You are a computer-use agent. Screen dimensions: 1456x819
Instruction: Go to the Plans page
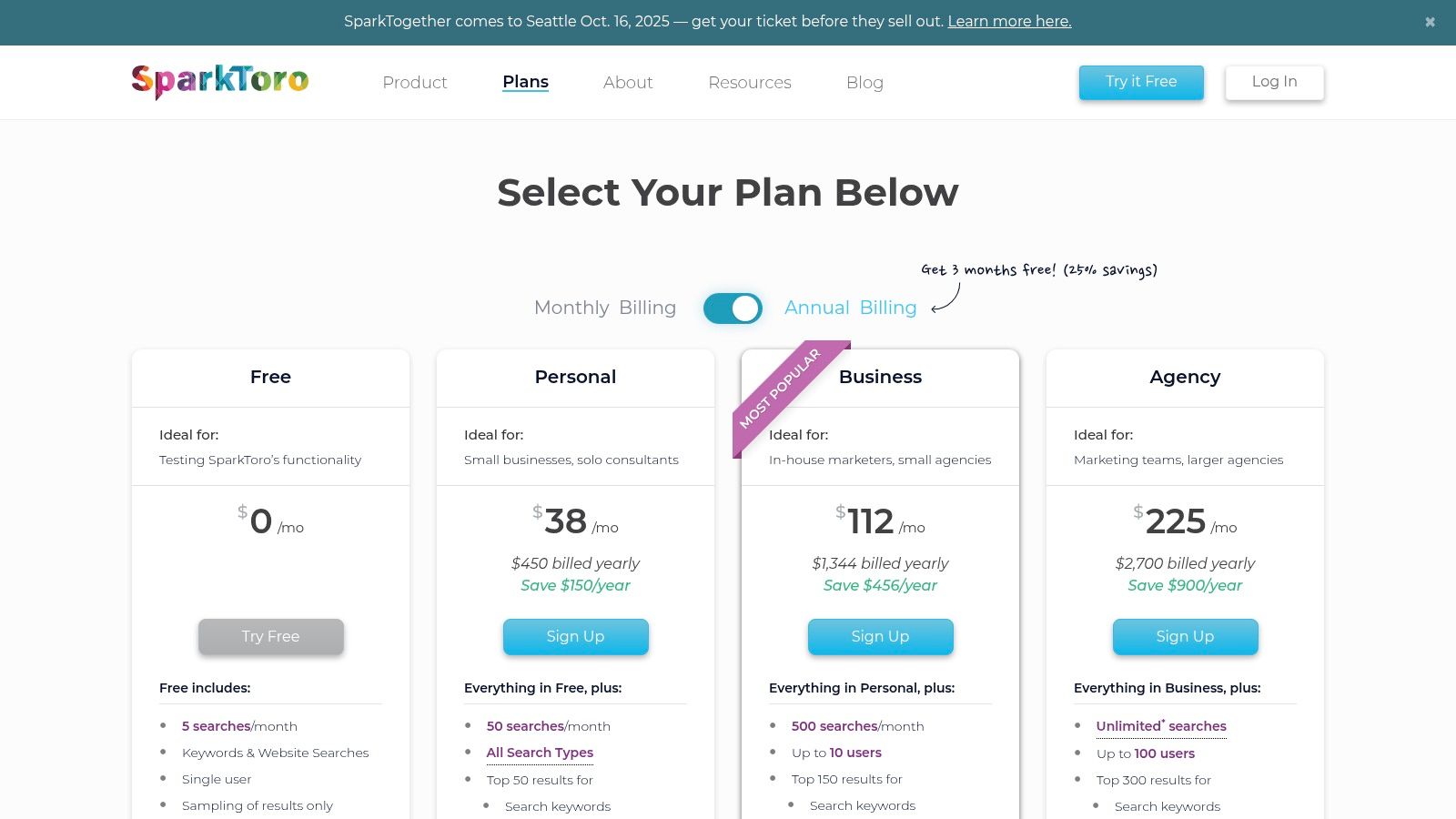click(x=525, y=82)
